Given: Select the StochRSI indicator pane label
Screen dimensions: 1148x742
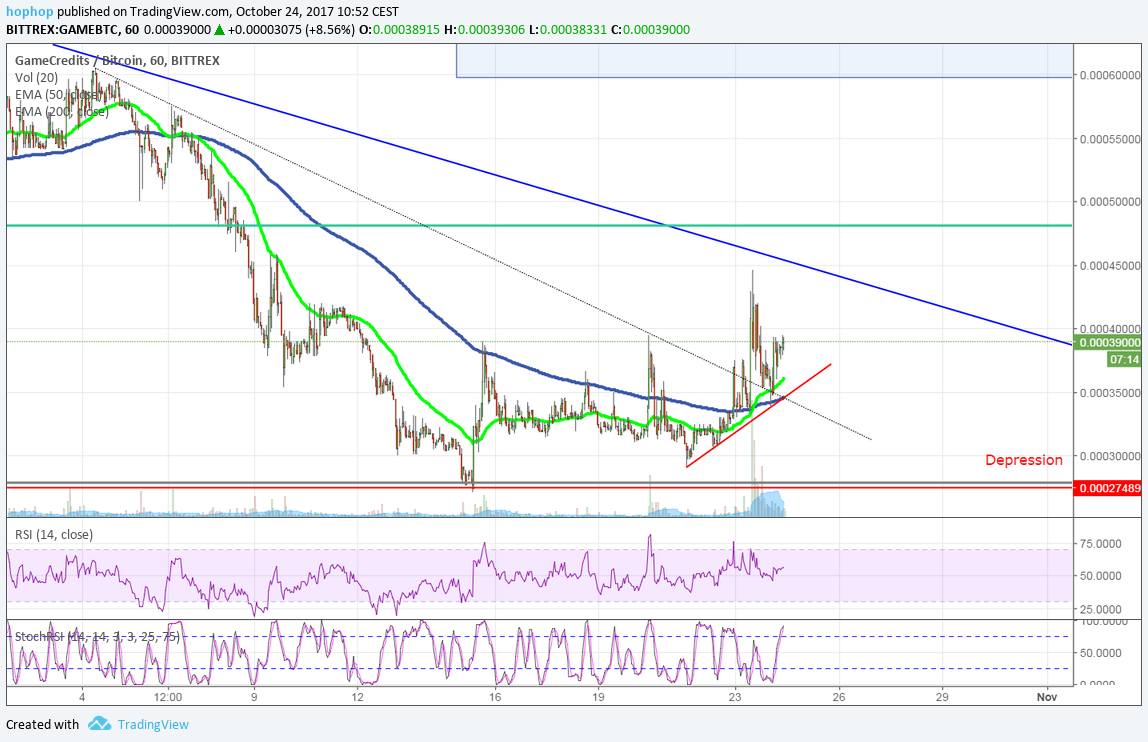Looking at the screenshot, I should point(97,637).
